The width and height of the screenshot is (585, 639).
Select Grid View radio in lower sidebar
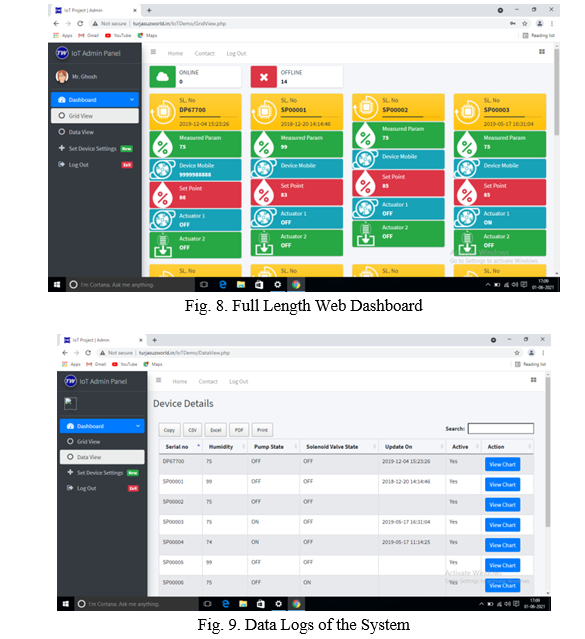pos(70,441)
